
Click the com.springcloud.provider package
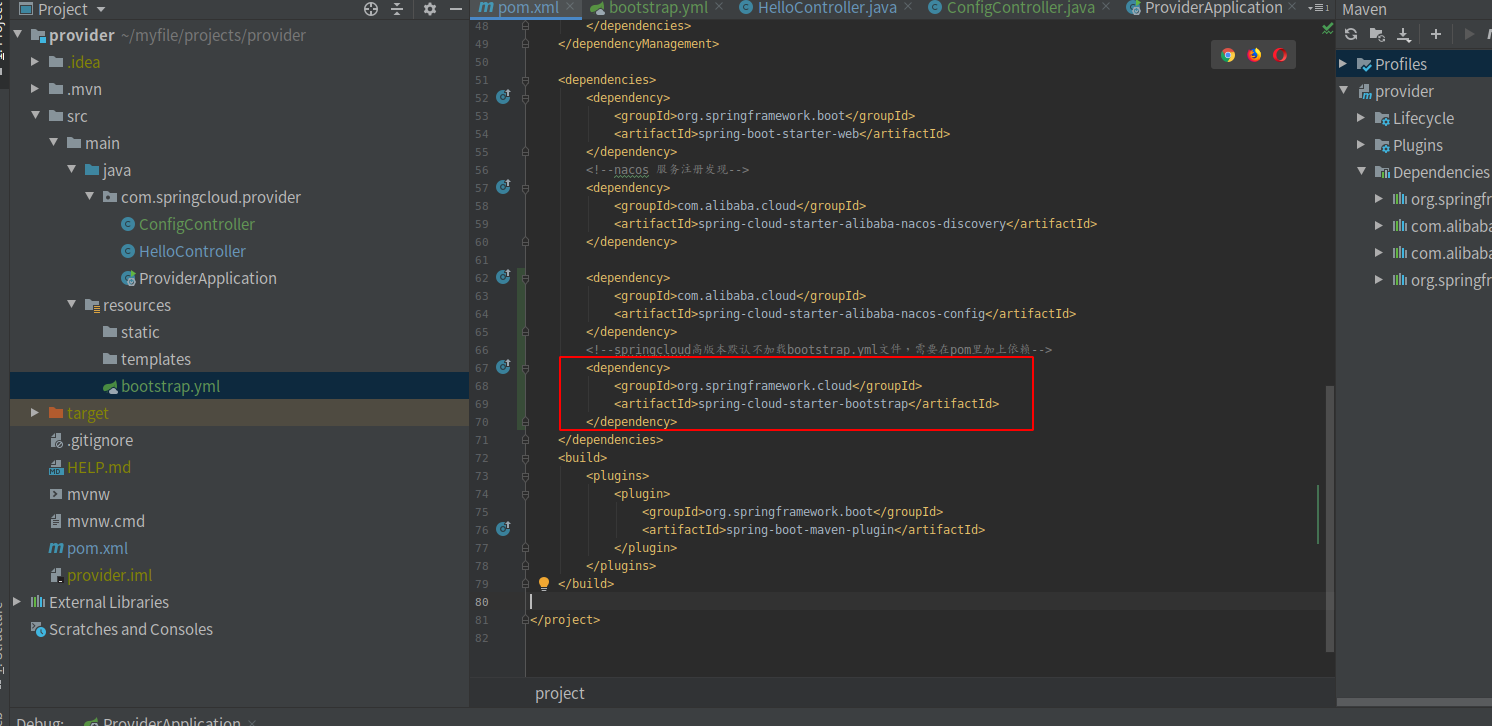click(210, 197)
